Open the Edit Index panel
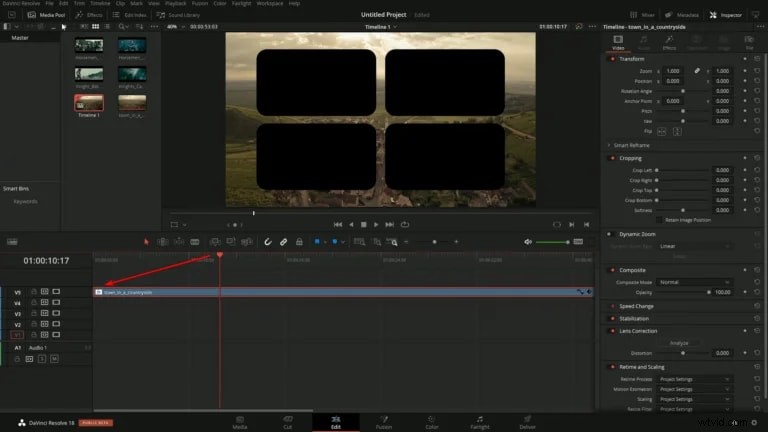768x432 pixels. [x=129, y=15]
